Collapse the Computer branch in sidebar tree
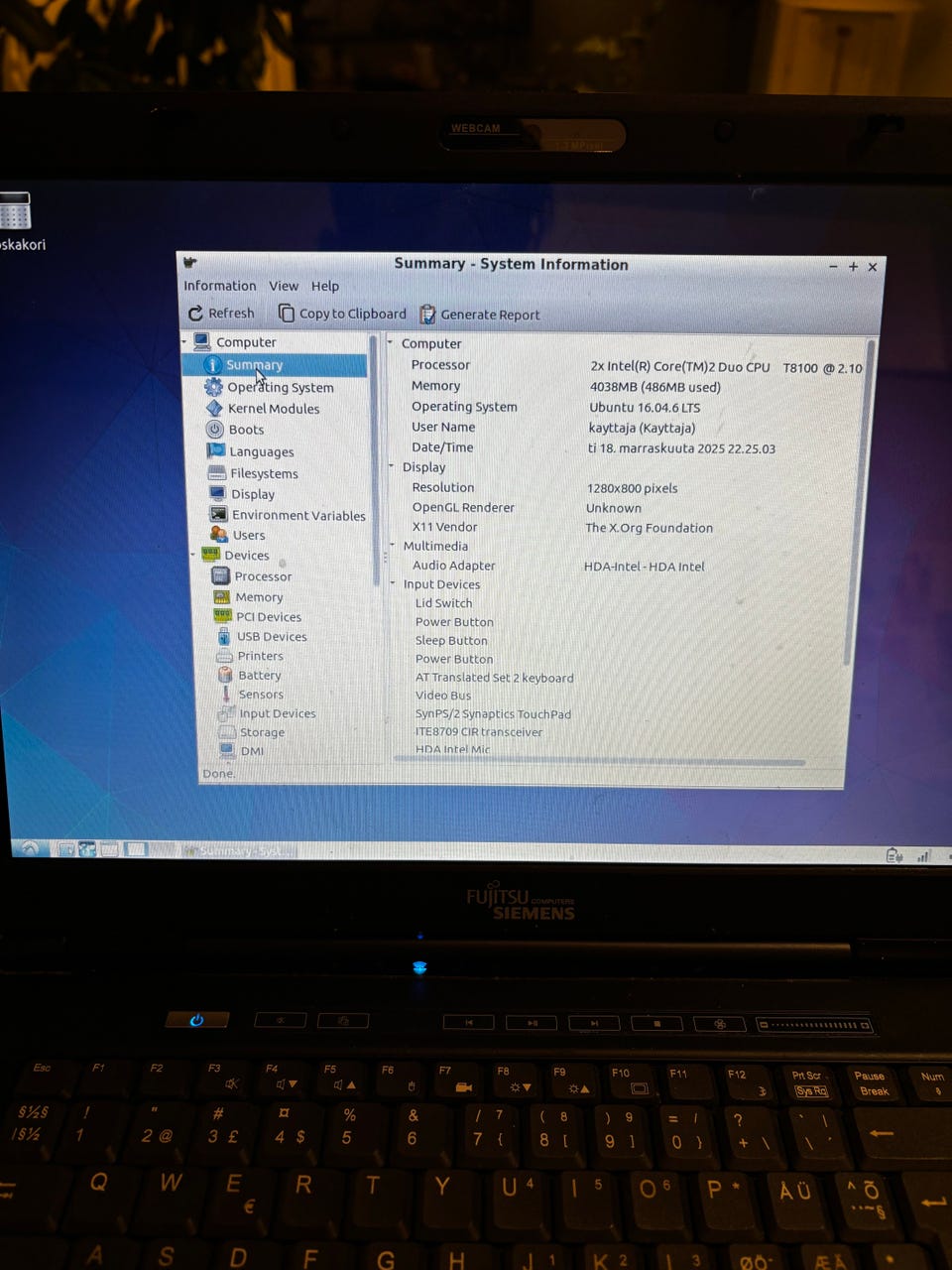This screenshot has height=1270, width=952. [x=184, y=341]
